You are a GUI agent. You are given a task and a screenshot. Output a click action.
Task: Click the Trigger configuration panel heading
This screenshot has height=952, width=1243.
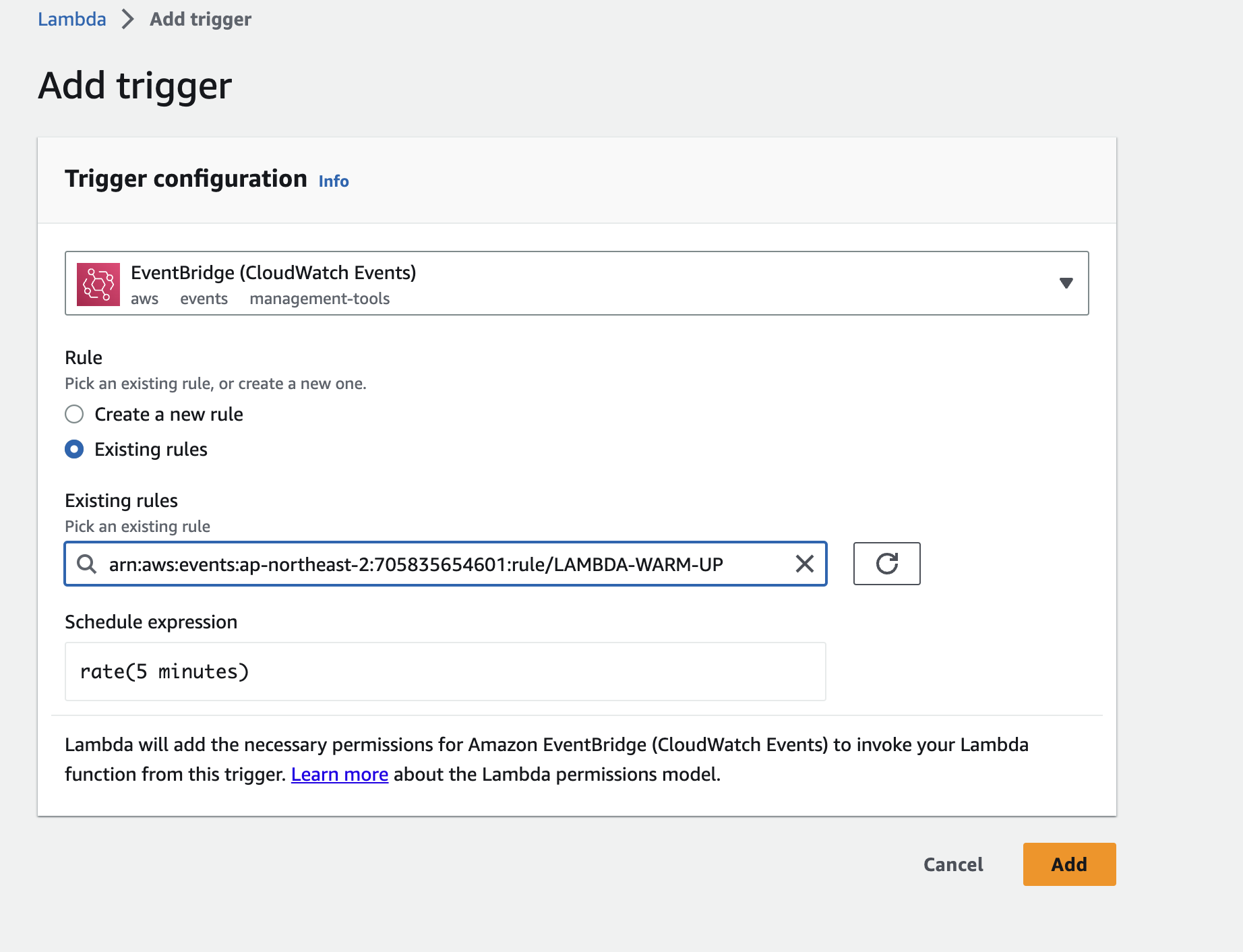point(185,179)
